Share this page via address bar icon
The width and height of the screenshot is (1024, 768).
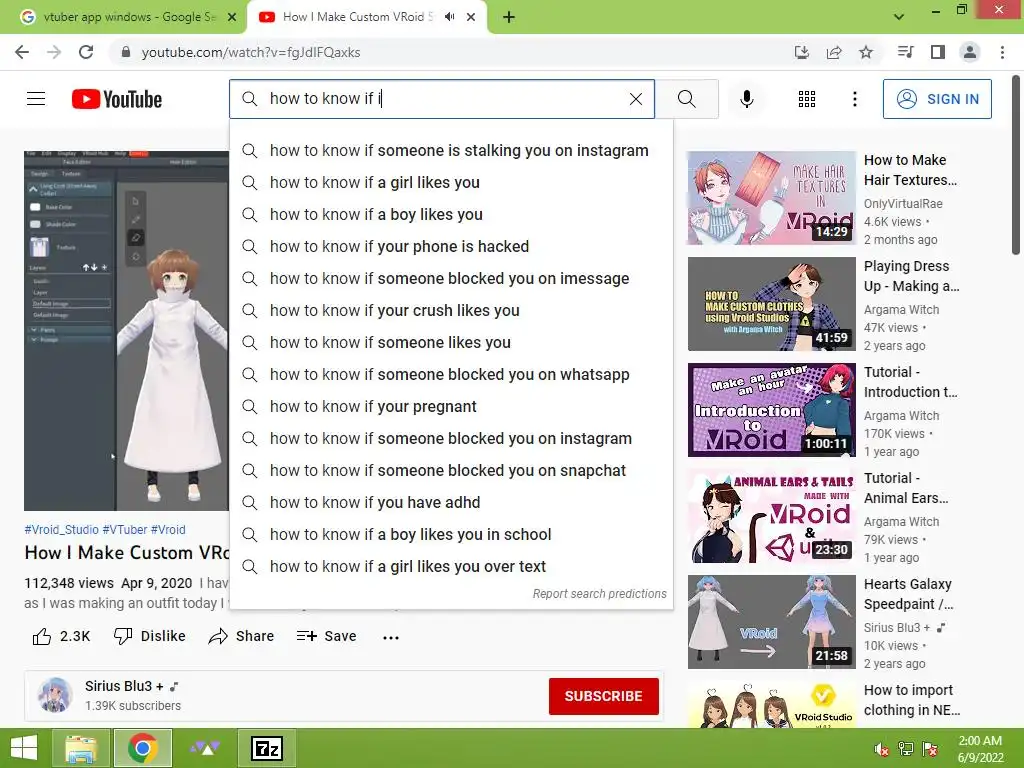(x=834, y=52)
